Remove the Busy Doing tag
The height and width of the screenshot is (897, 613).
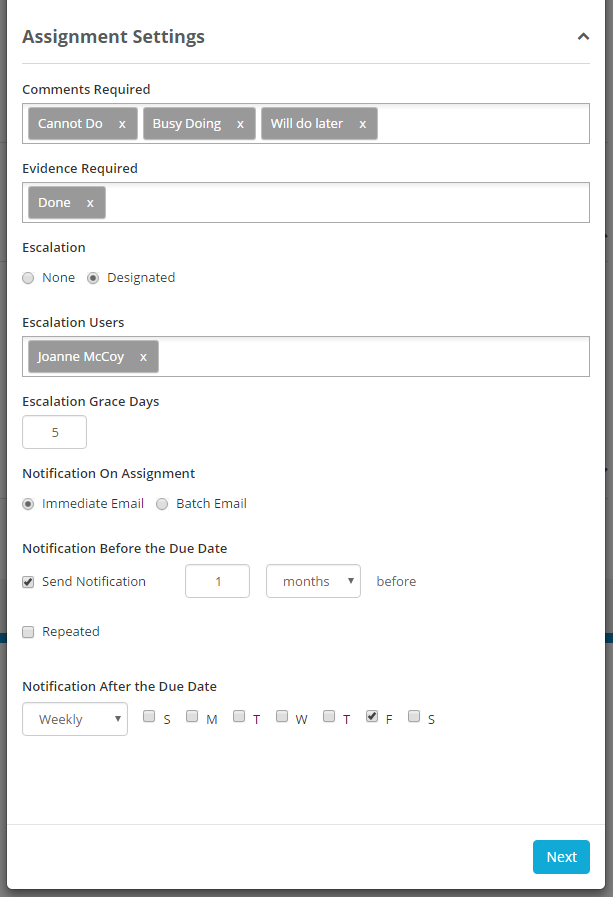point(240,124)
